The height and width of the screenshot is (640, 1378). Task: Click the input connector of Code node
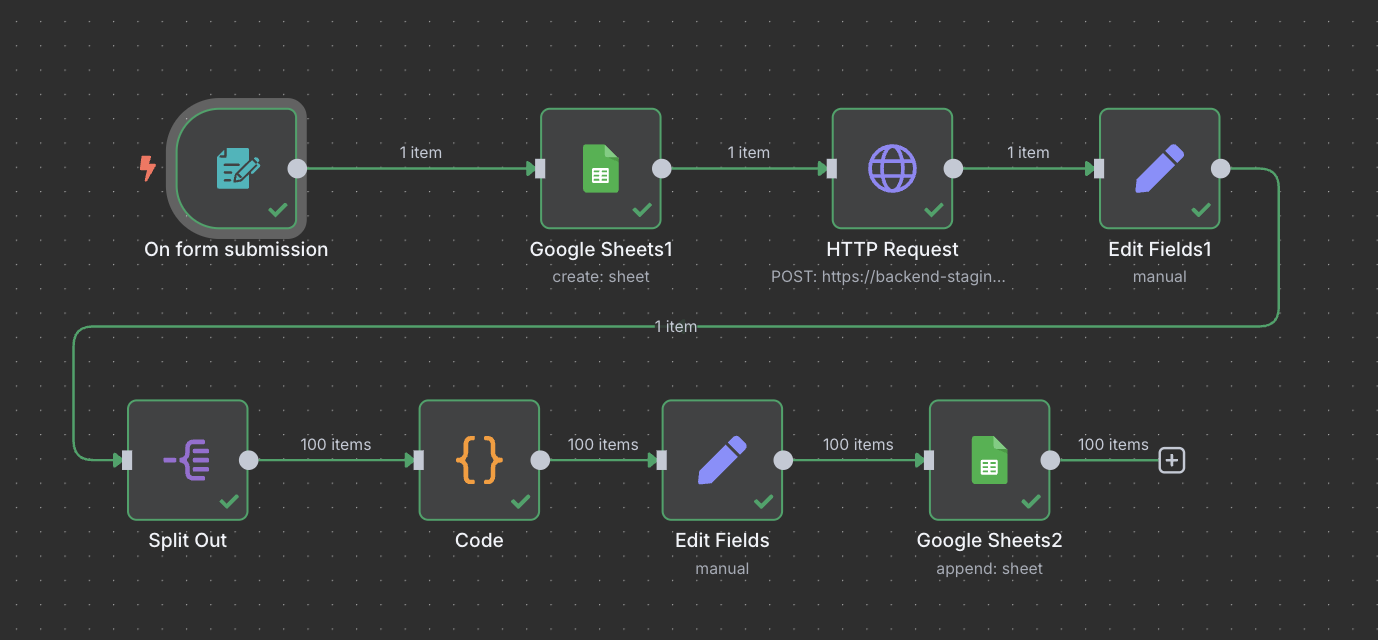419,460
